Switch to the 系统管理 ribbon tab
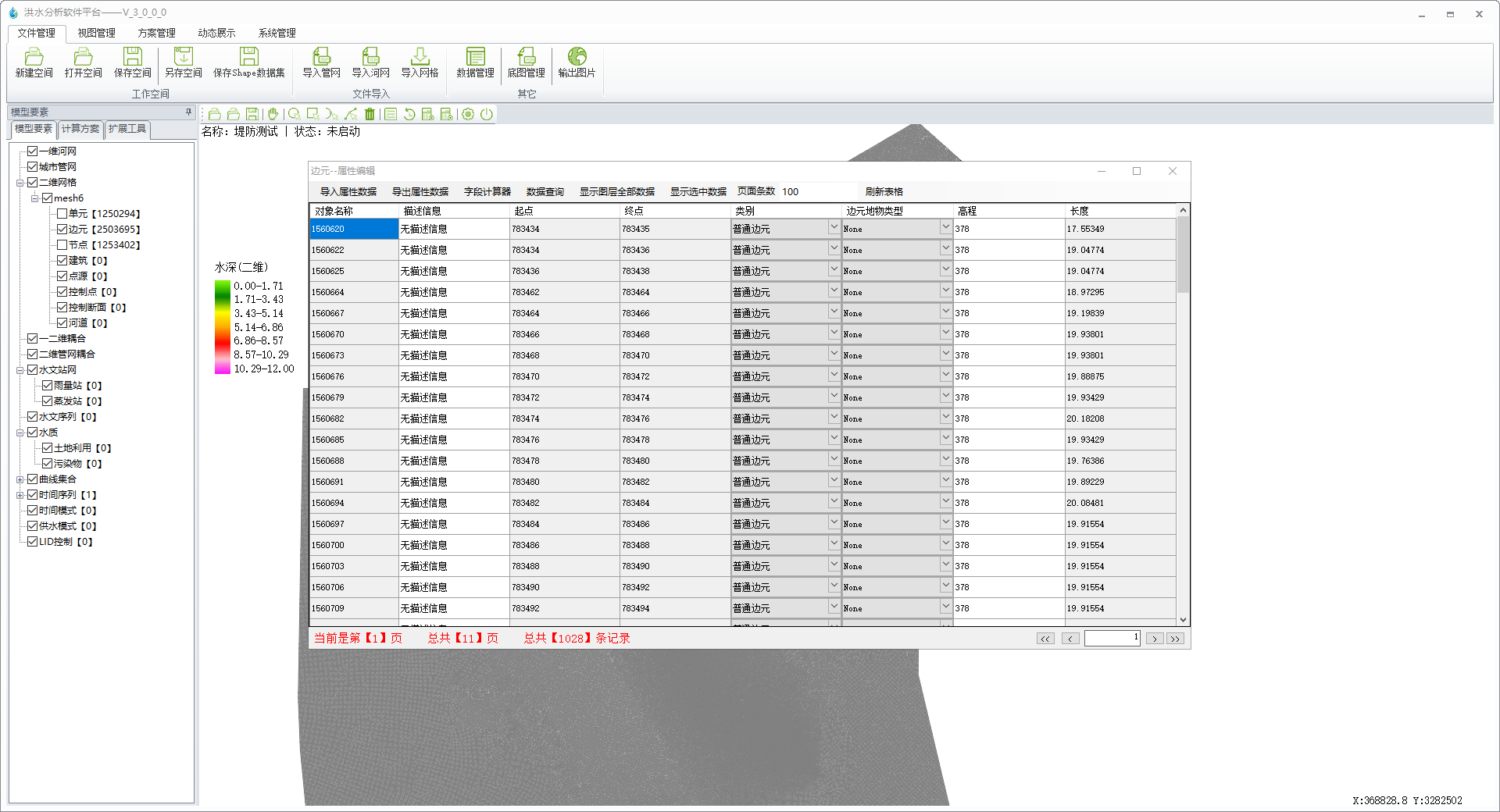The image size is (1500, 812). pyautogui.click(x=277, y=33)
